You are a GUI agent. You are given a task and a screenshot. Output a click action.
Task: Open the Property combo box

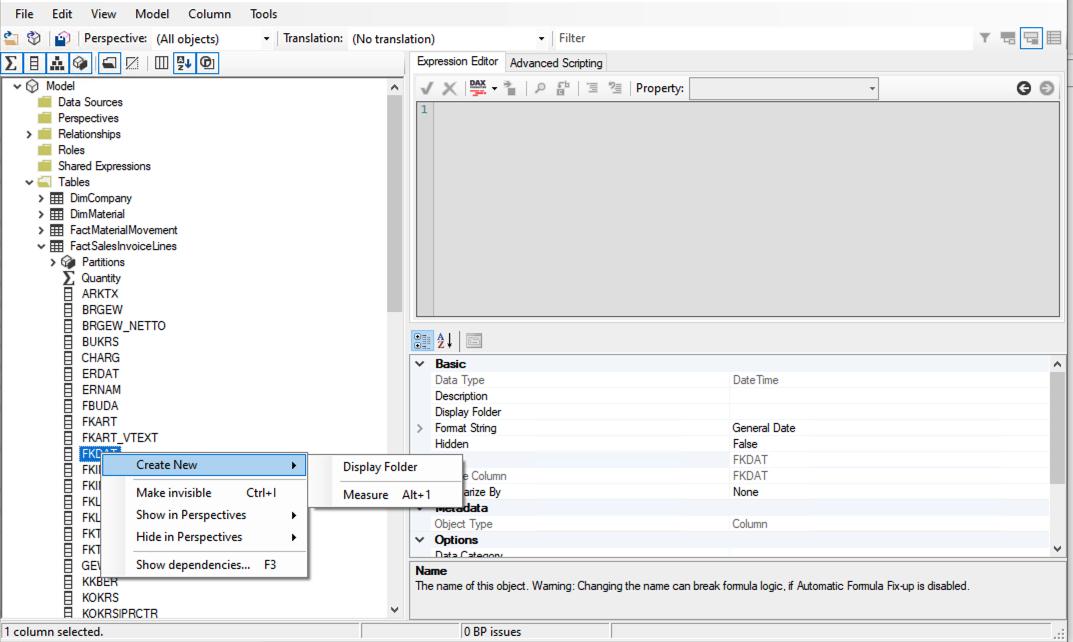[x=784, y=88]
